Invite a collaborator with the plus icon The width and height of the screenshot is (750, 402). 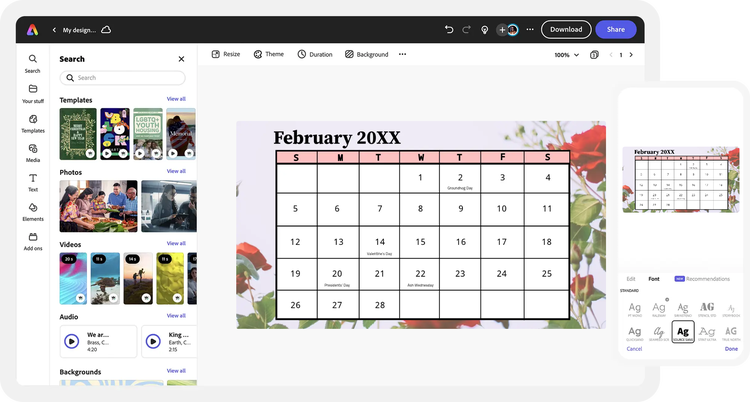point(502,30)
